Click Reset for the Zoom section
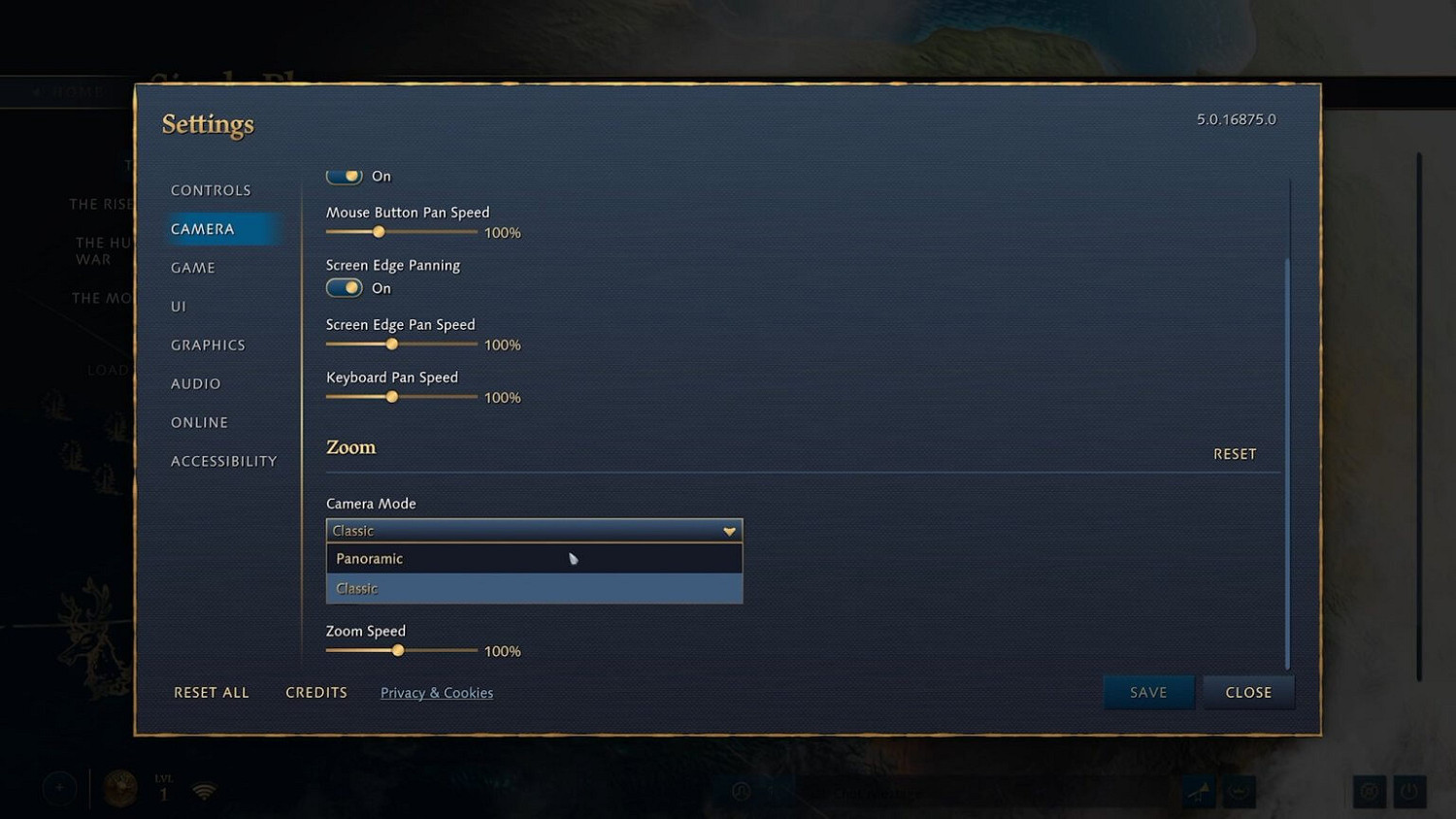The width and height of the screenshot is (1456, 819). pos(1235,454)
